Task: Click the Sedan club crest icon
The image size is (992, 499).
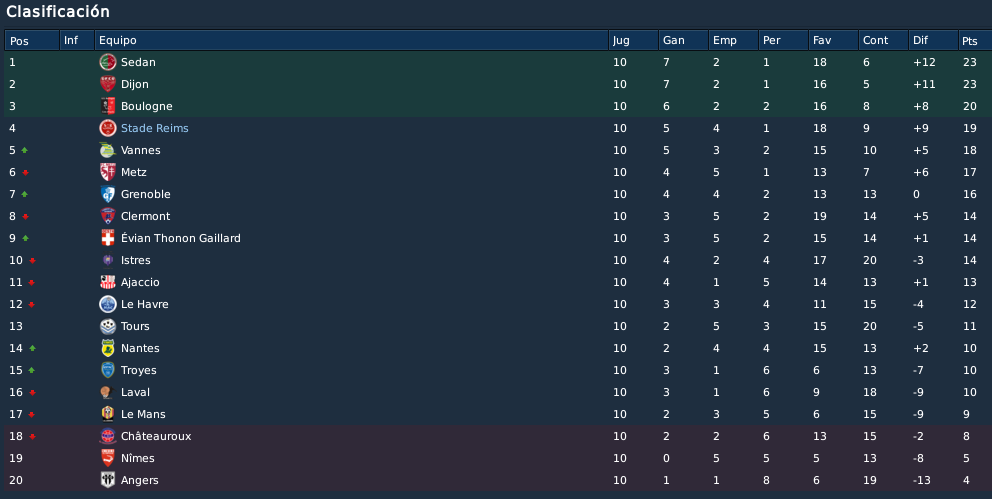Action: (108, 62)
